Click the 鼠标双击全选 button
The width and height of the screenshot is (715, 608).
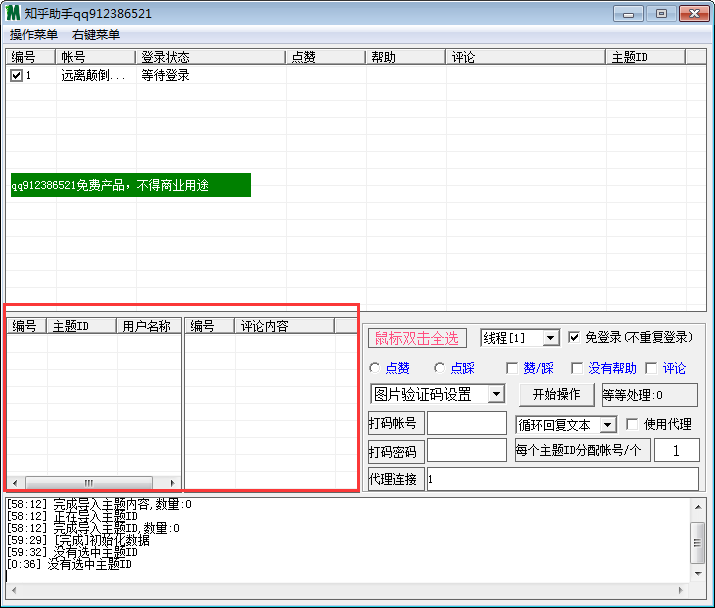tap(417, 338)
